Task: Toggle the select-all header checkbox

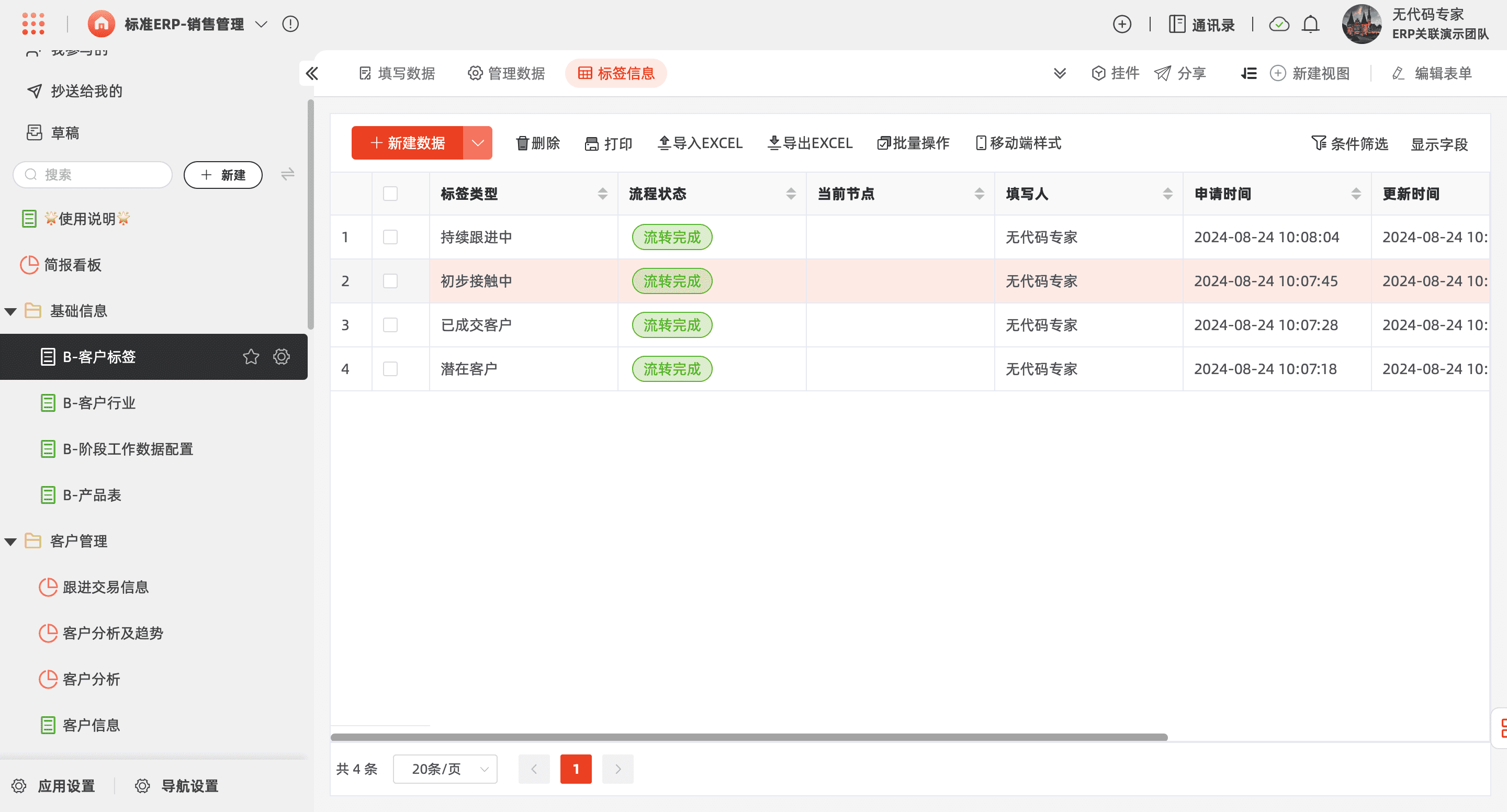Action: pos(390,194)
